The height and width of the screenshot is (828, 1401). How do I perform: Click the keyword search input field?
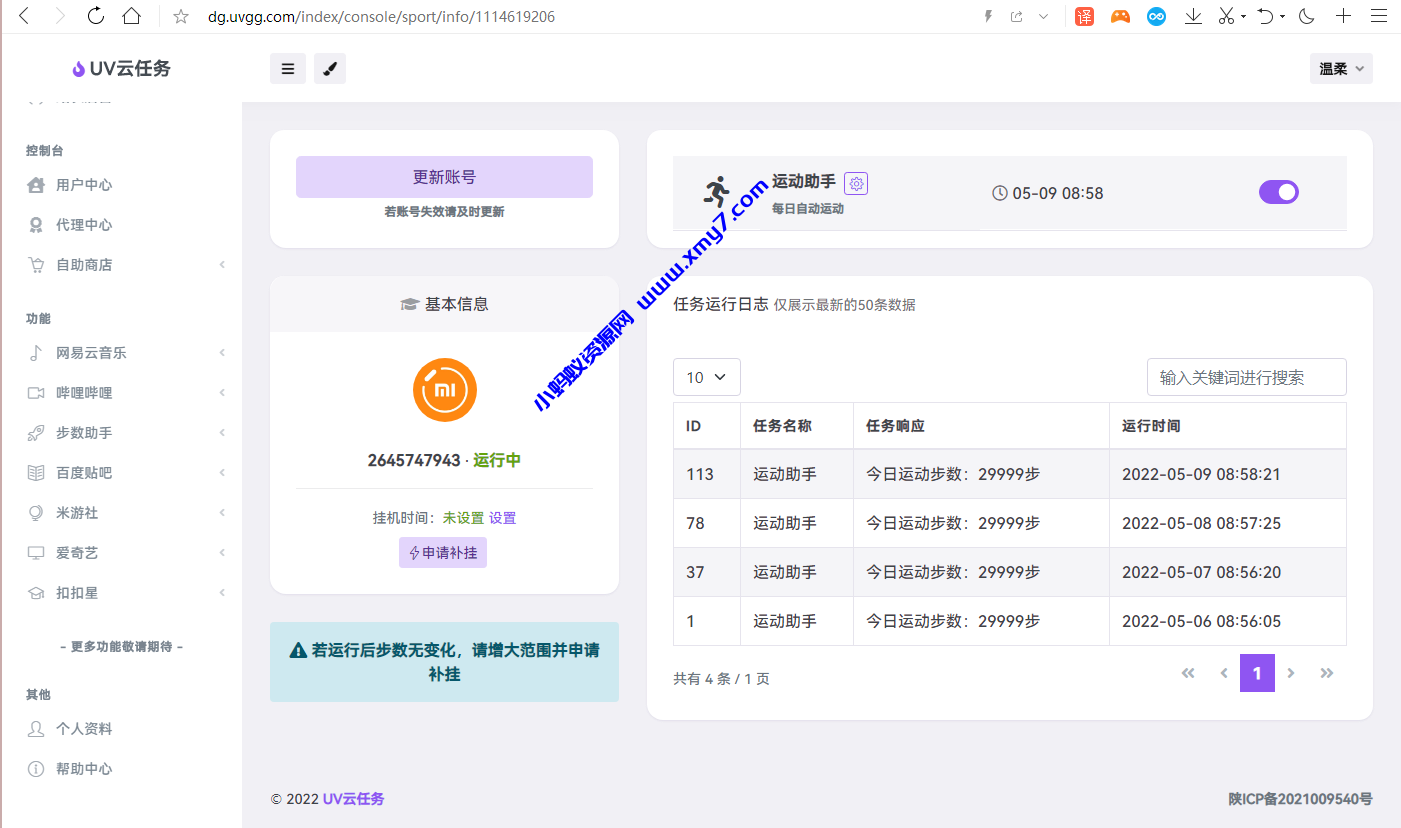coord(1246,377)
